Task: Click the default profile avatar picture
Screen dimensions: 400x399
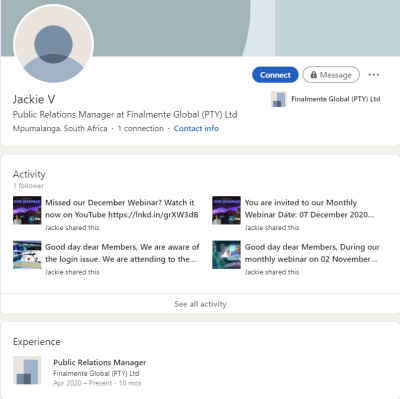Action: pos(53,44)
